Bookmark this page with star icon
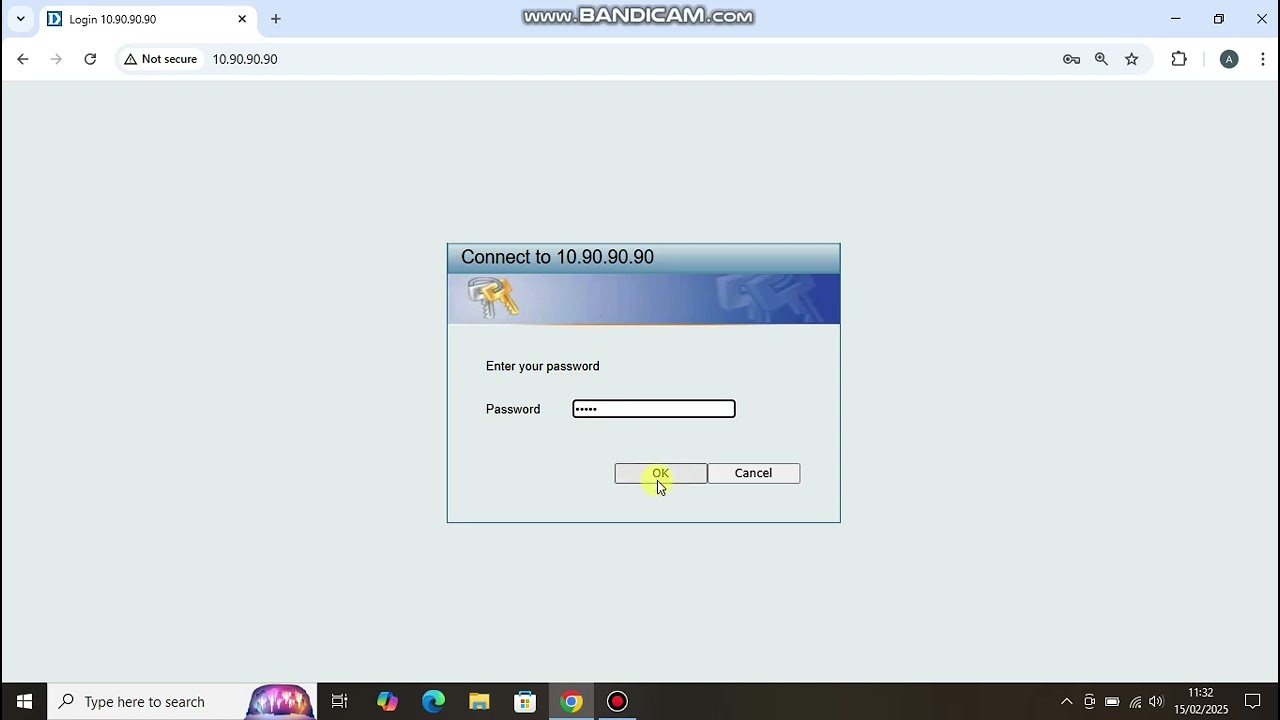 coord(1131,59)
